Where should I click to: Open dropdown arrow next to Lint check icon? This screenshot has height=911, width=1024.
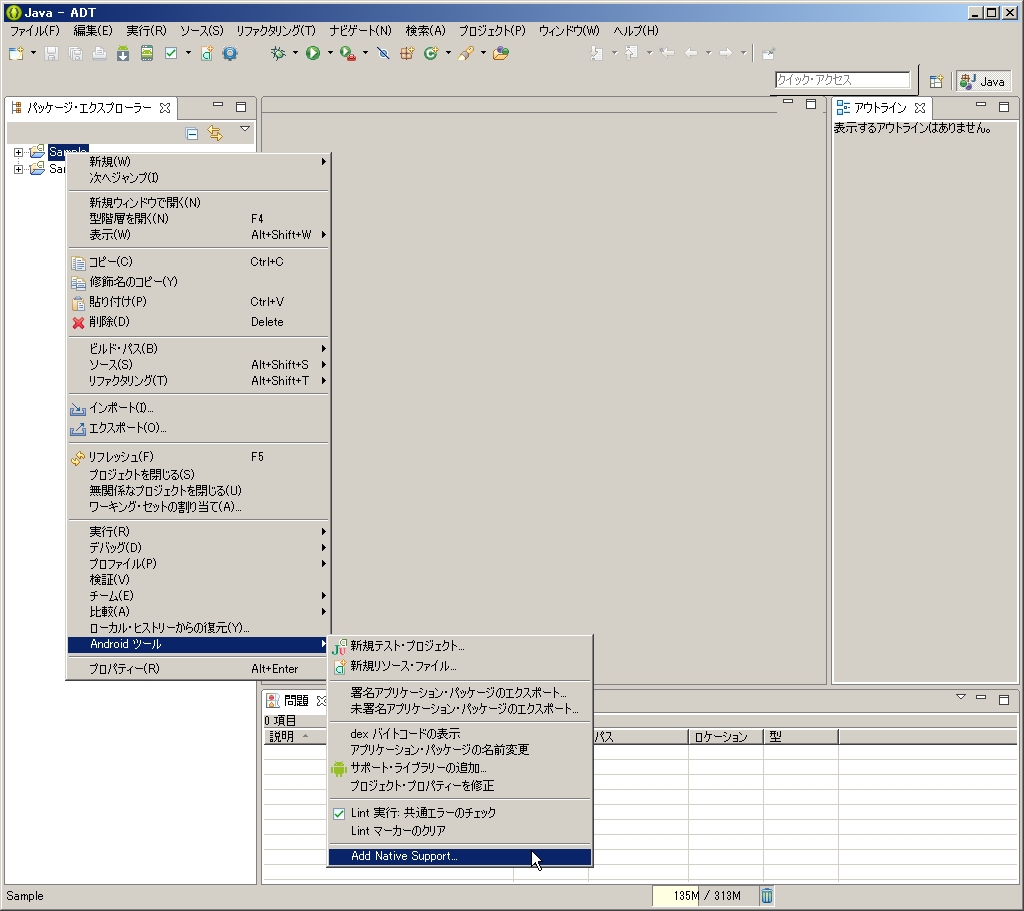point(188,53)
